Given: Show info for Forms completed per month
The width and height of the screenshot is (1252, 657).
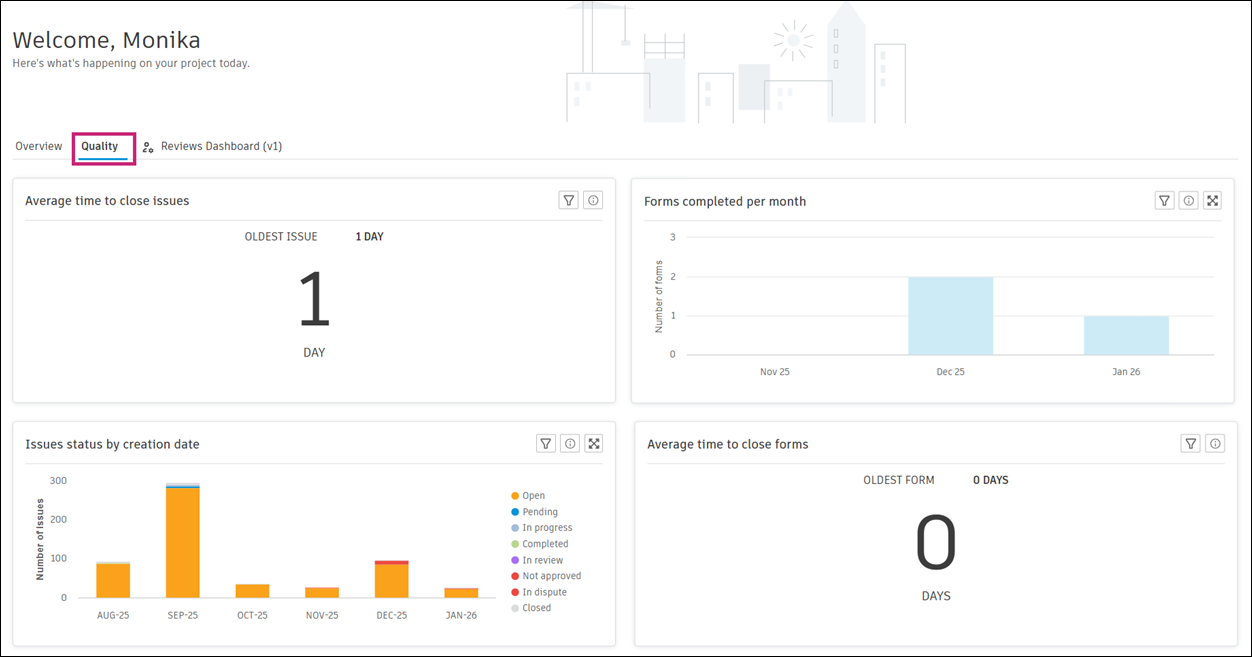Looking at the screenshot, I should (1188, 200).
